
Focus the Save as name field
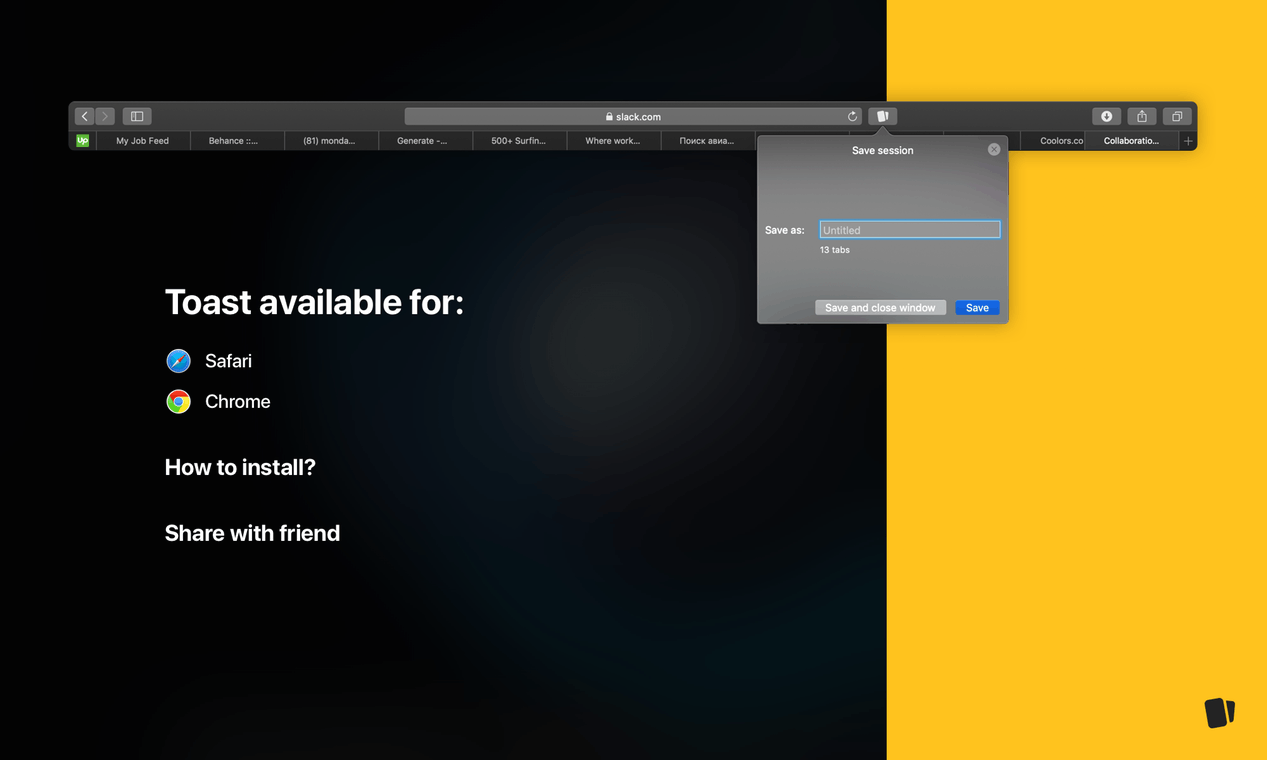coord(909,230)
